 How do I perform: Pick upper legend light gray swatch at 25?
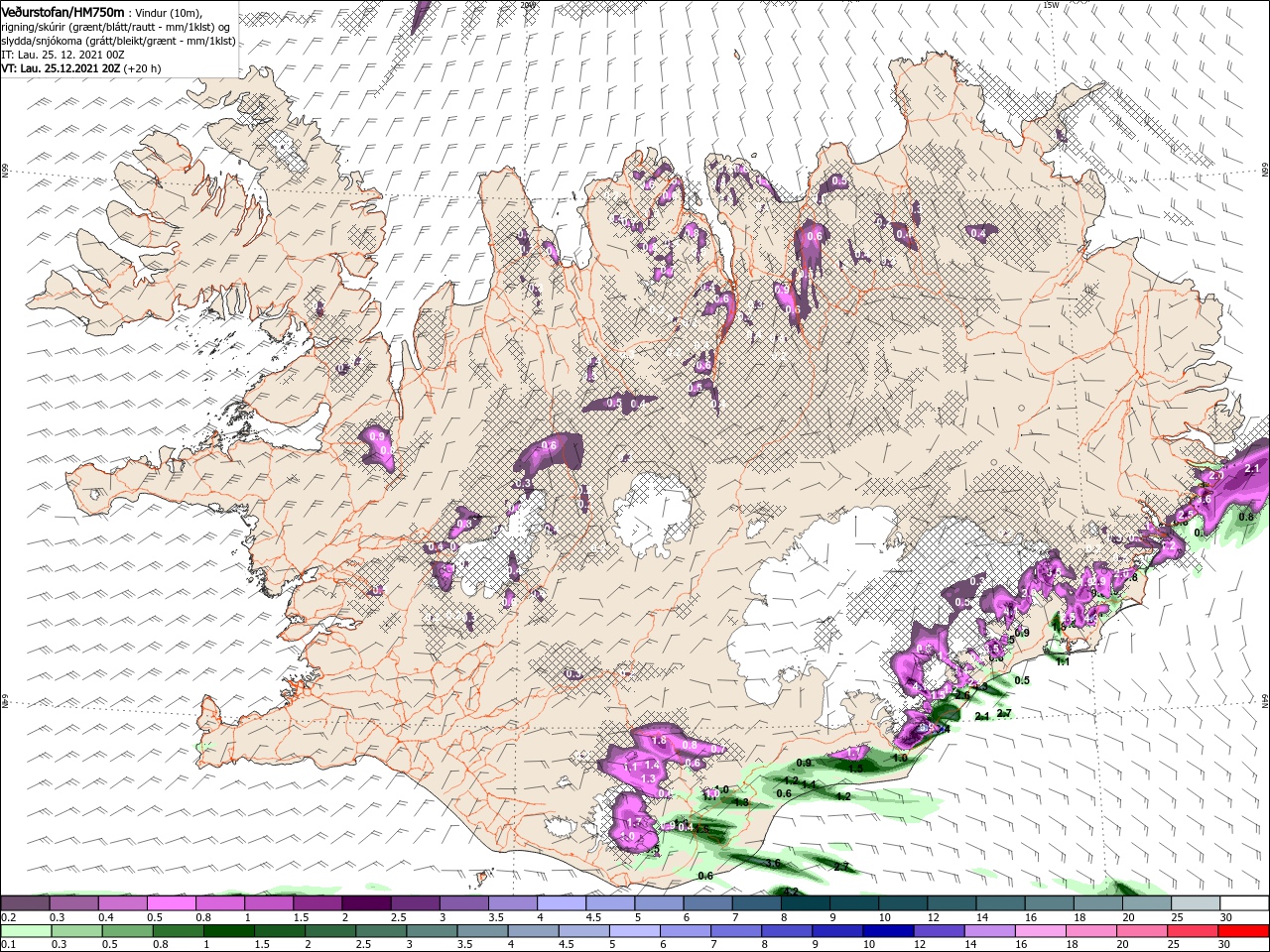pos(1197,903)
